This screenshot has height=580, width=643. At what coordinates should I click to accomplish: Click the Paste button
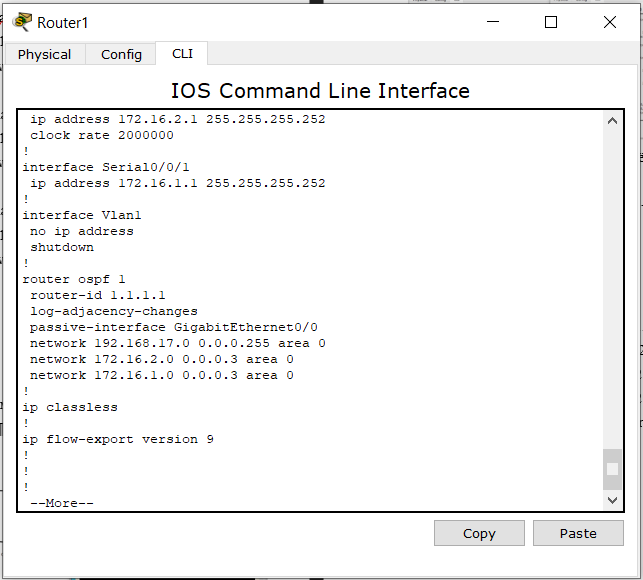tap(578, 533)
